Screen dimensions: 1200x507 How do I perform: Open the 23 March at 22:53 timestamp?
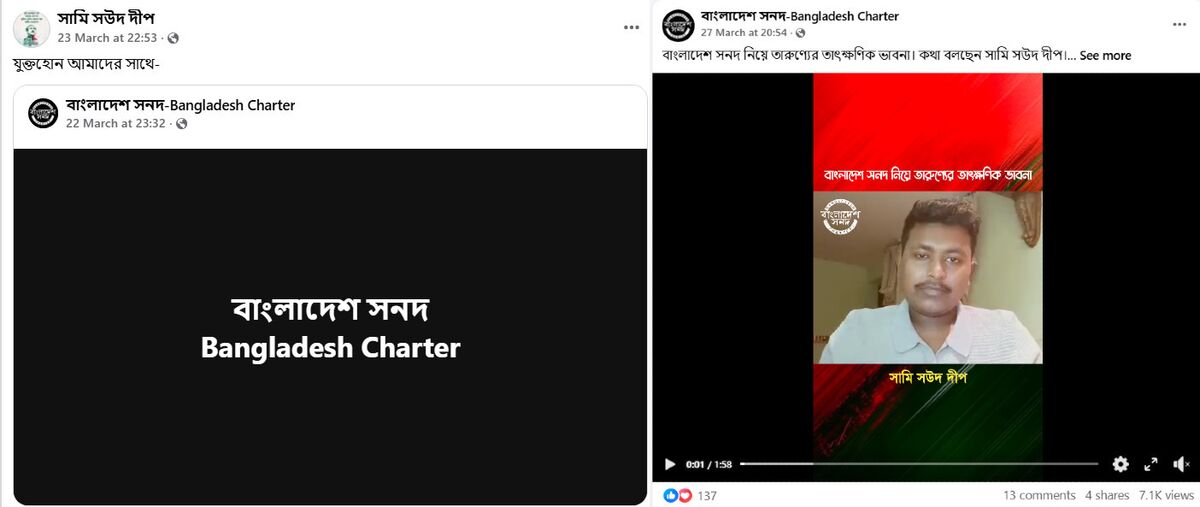(109, 38)
